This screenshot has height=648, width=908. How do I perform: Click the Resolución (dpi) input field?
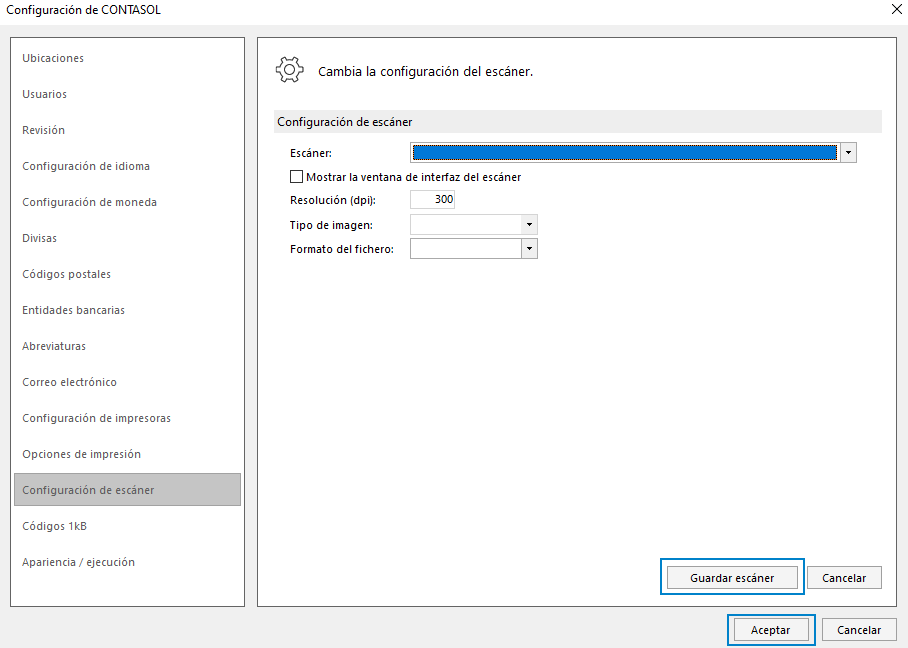pos(433,199)
